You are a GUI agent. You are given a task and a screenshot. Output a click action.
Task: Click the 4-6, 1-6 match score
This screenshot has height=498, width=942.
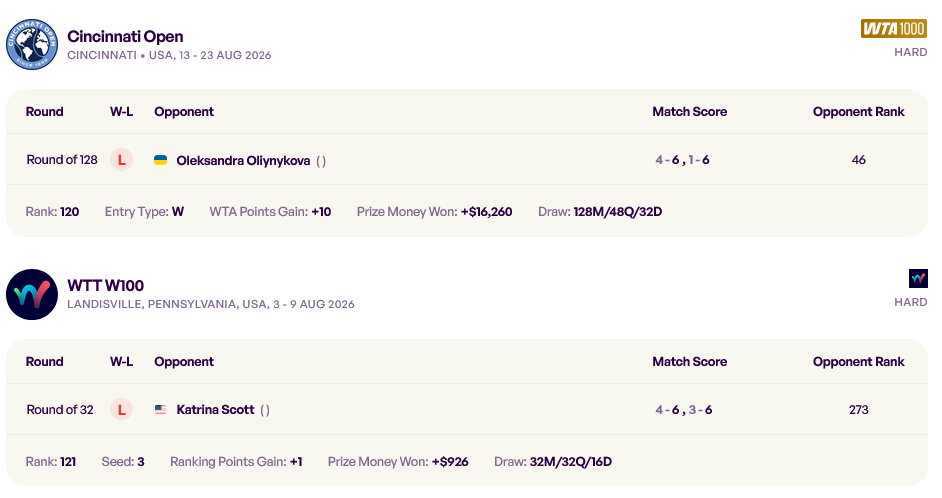[682, 160]
